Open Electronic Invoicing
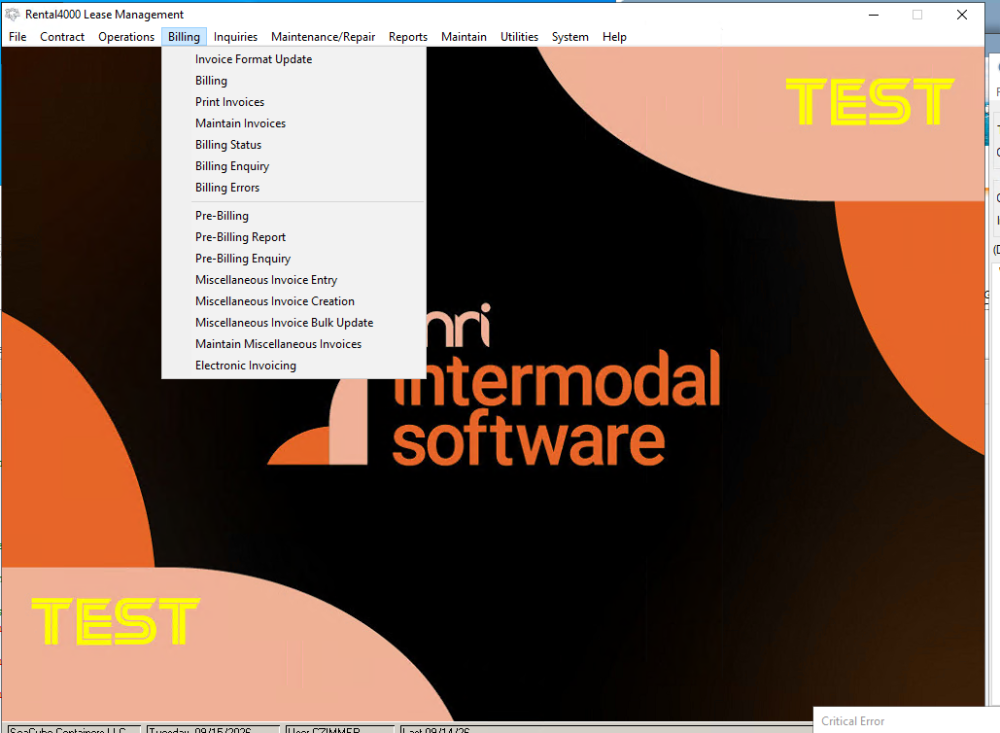This screenshot has width=1000, height=733. point(294,366)
